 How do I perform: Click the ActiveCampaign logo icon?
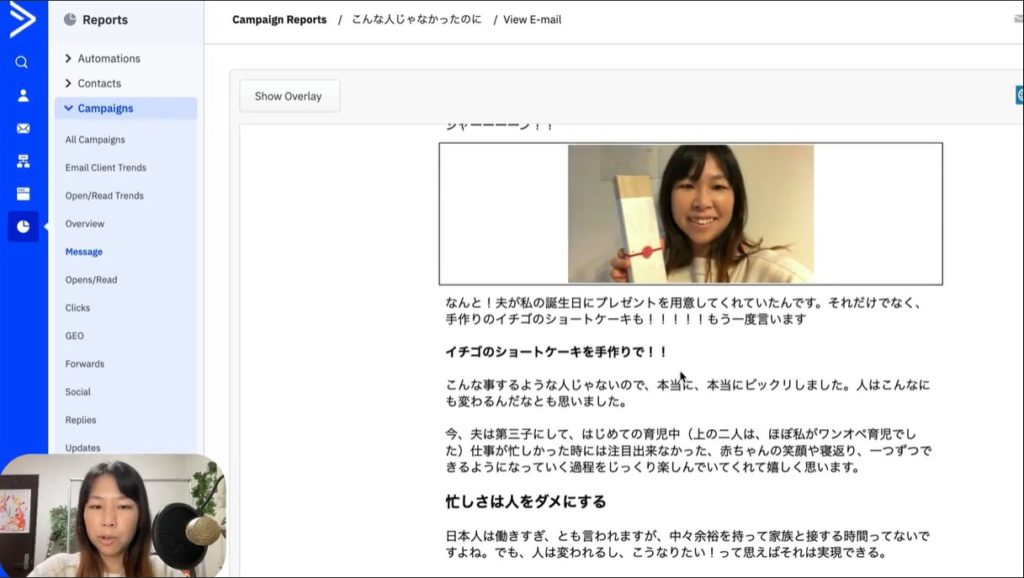(22, 20)
